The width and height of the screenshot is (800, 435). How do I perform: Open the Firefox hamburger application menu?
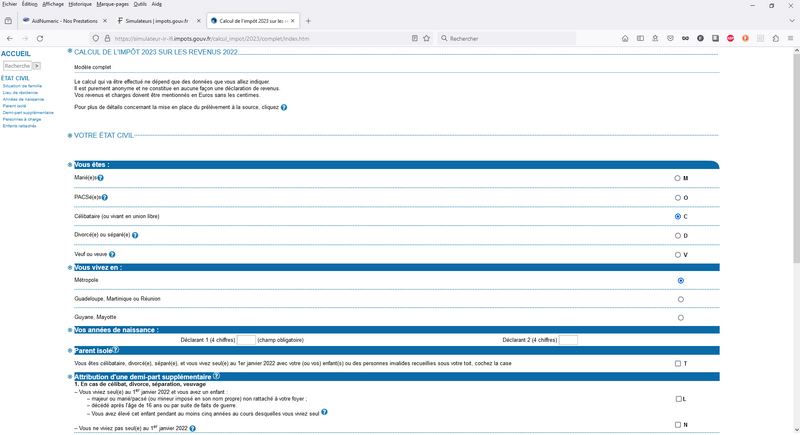(x=790, y=38)
